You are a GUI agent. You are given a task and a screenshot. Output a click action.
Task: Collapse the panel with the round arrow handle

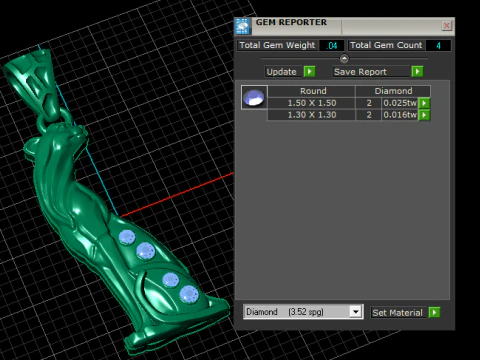click(x=344, y=59)
